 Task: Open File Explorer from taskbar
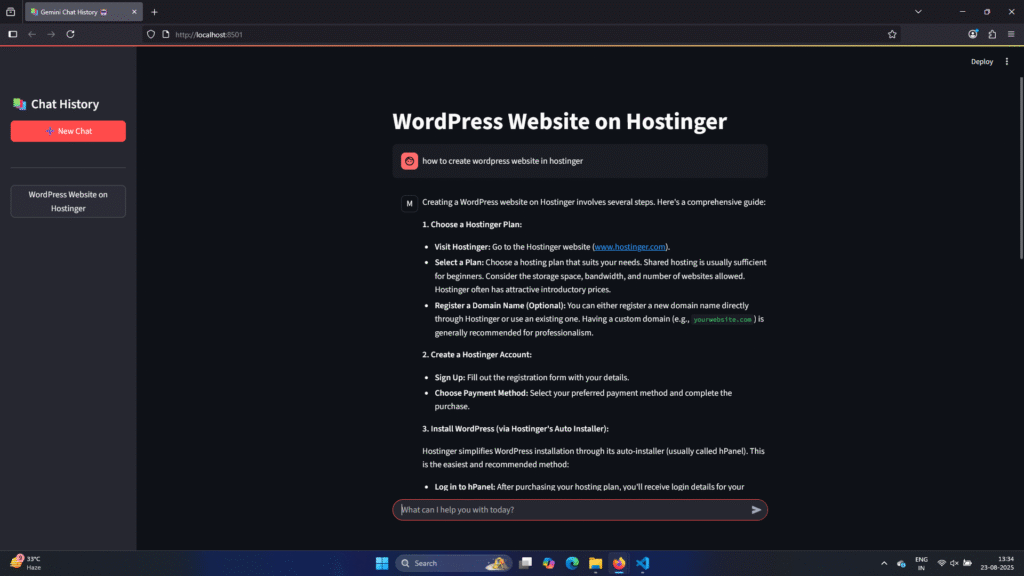click(596, 563)
